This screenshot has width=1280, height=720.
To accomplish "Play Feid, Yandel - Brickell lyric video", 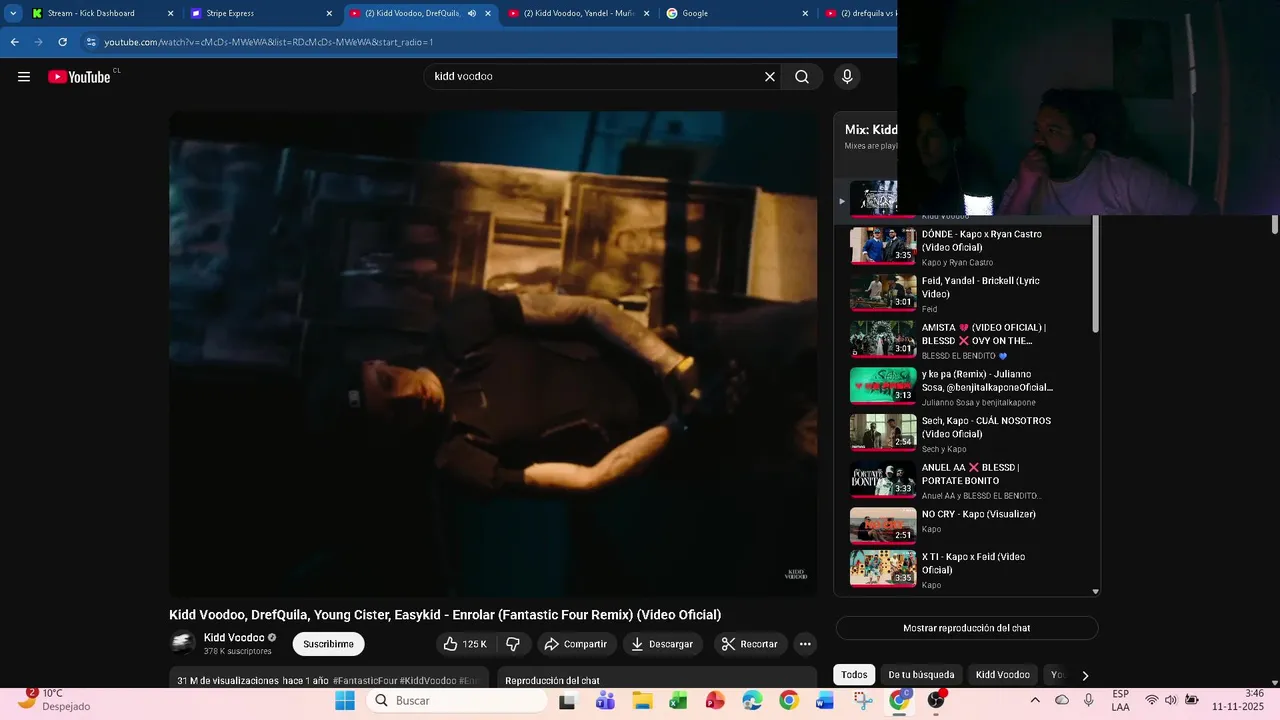I will [x=965, y=294].
